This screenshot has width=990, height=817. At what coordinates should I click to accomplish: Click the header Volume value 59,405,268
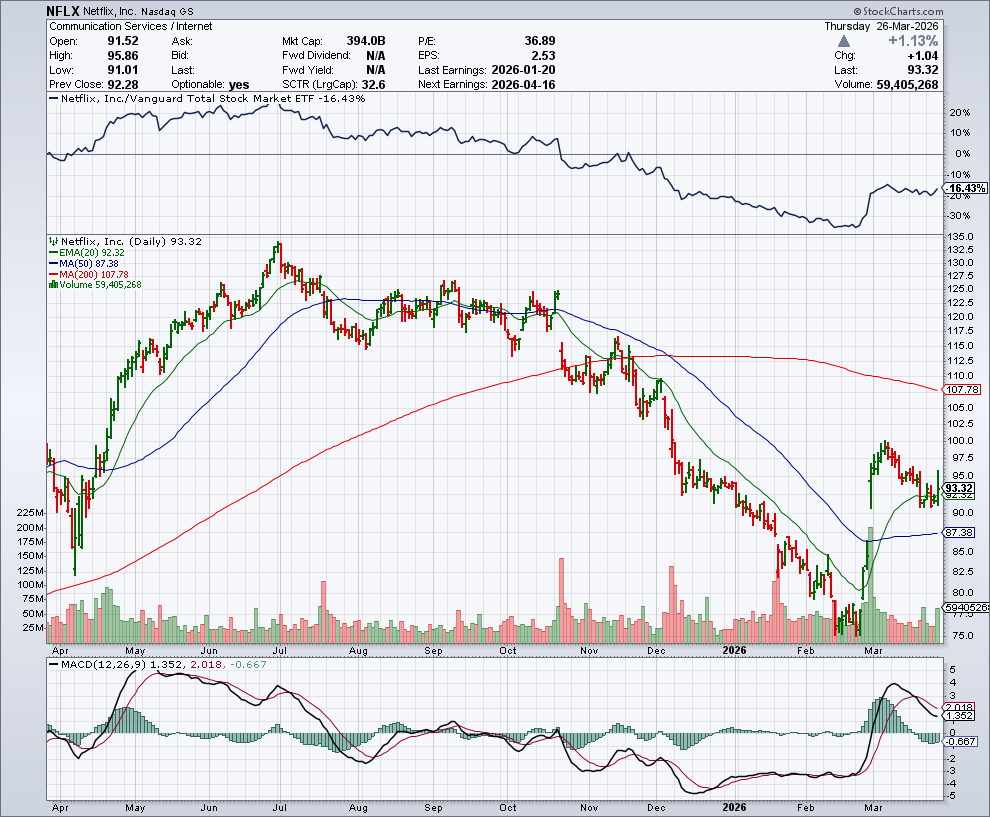[907, 85]
